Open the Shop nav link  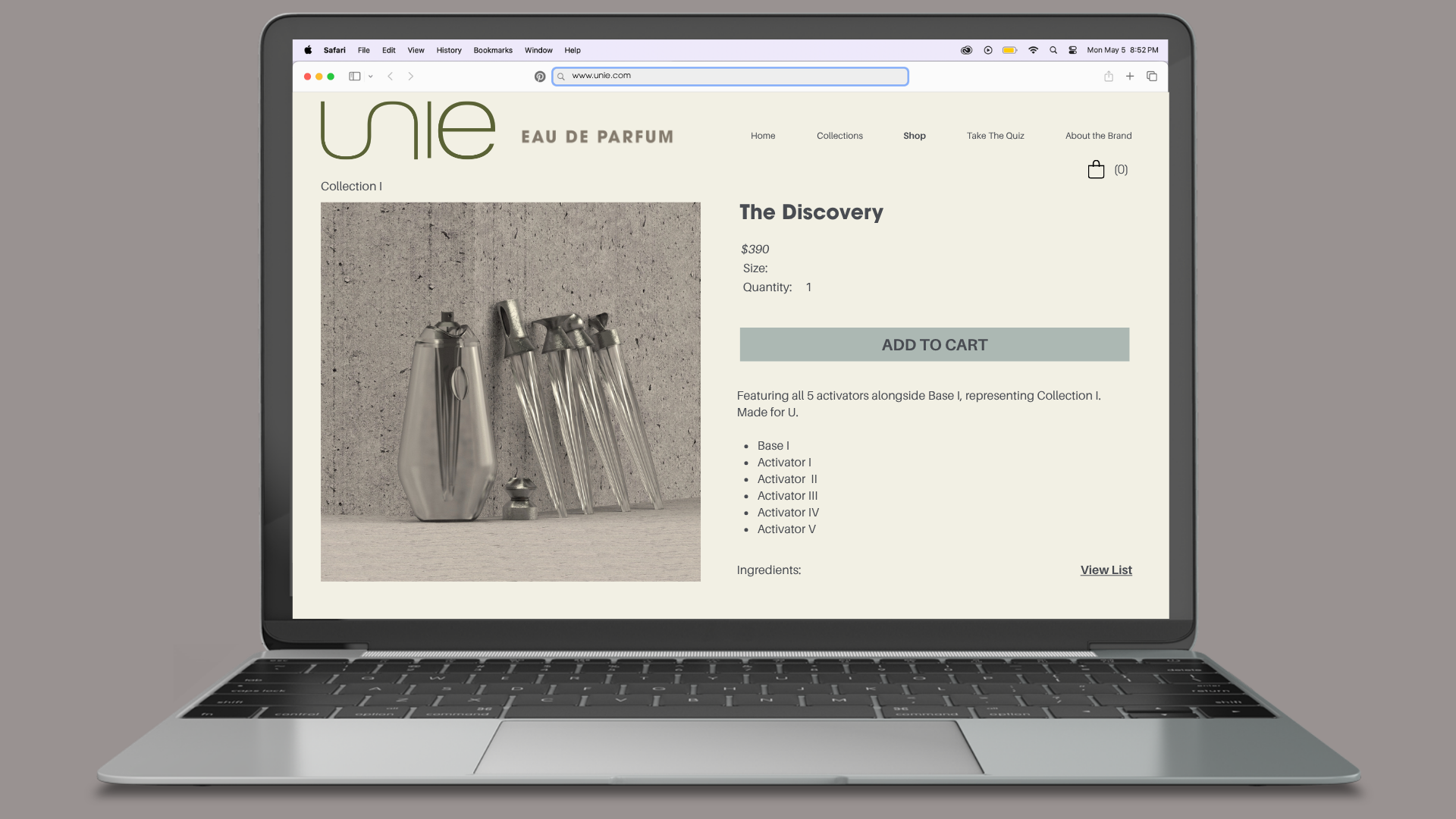pos(915,136)
